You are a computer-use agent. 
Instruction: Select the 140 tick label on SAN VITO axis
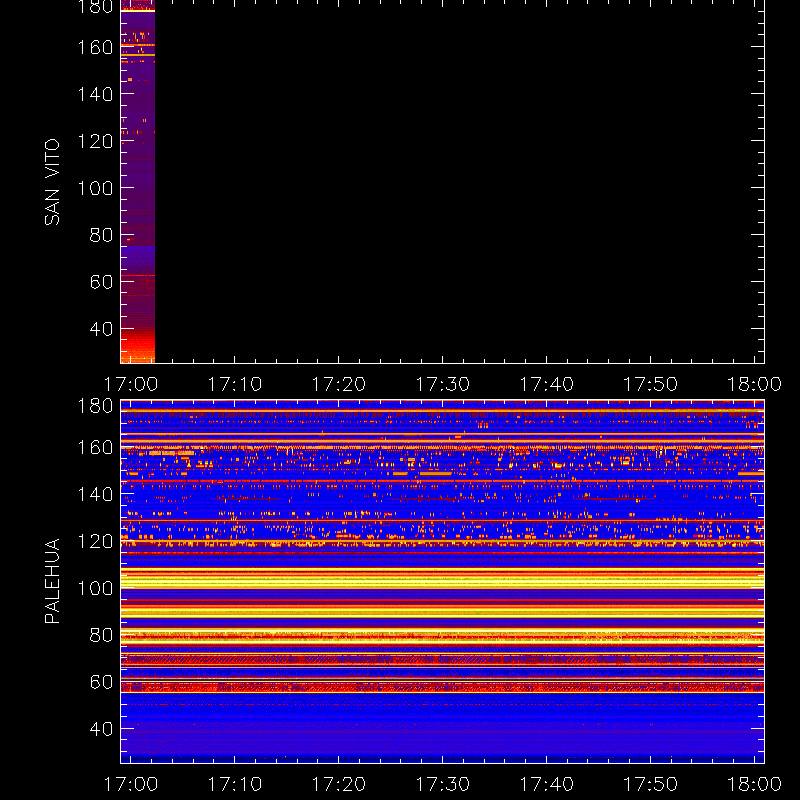(95, 94)
